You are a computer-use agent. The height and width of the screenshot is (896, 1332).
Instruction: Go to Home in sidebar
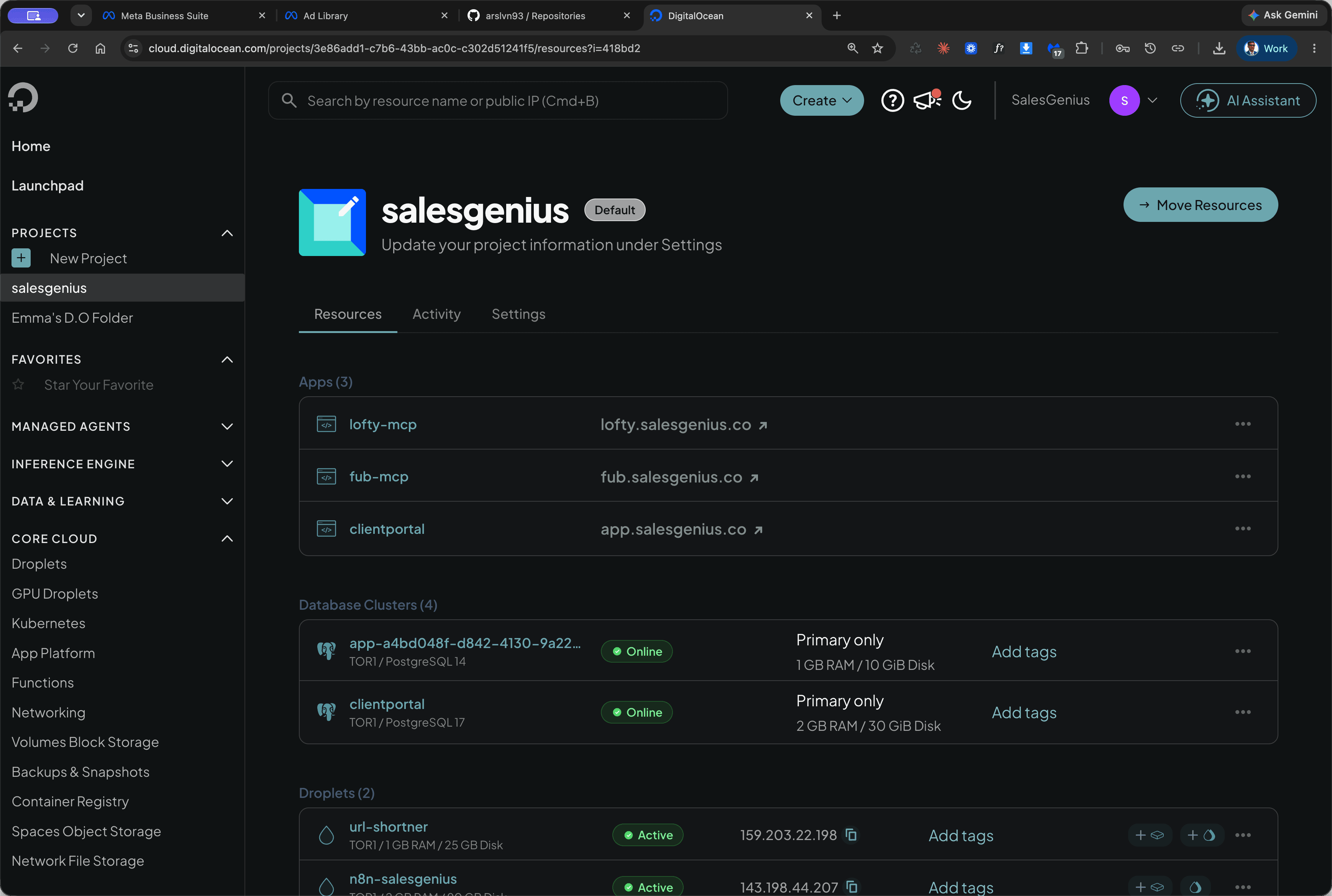(31, 146)
